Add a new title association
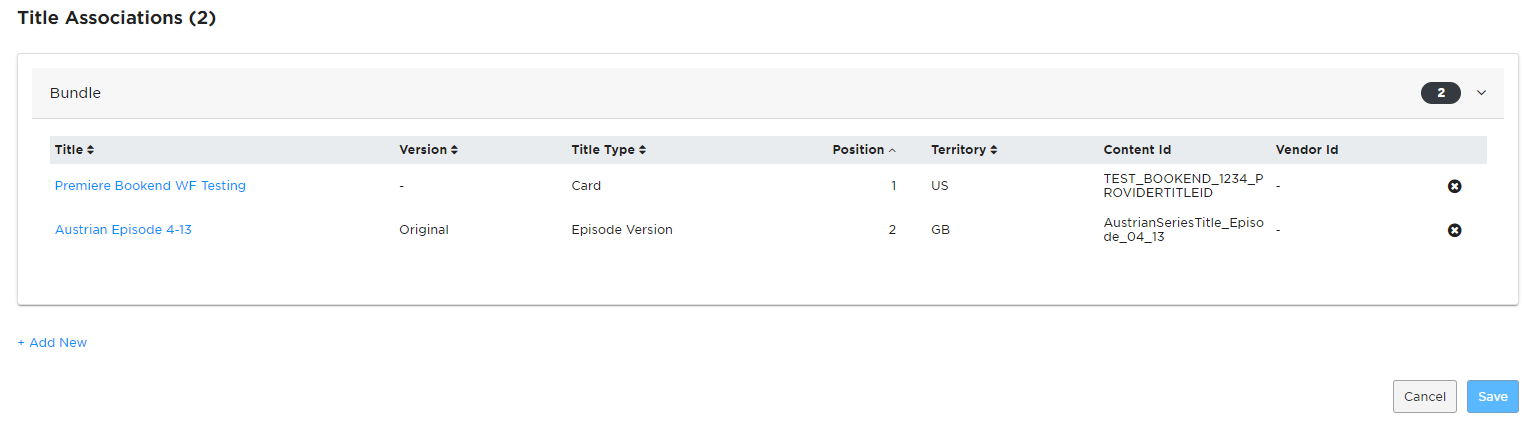 click(x=52, y=343)
